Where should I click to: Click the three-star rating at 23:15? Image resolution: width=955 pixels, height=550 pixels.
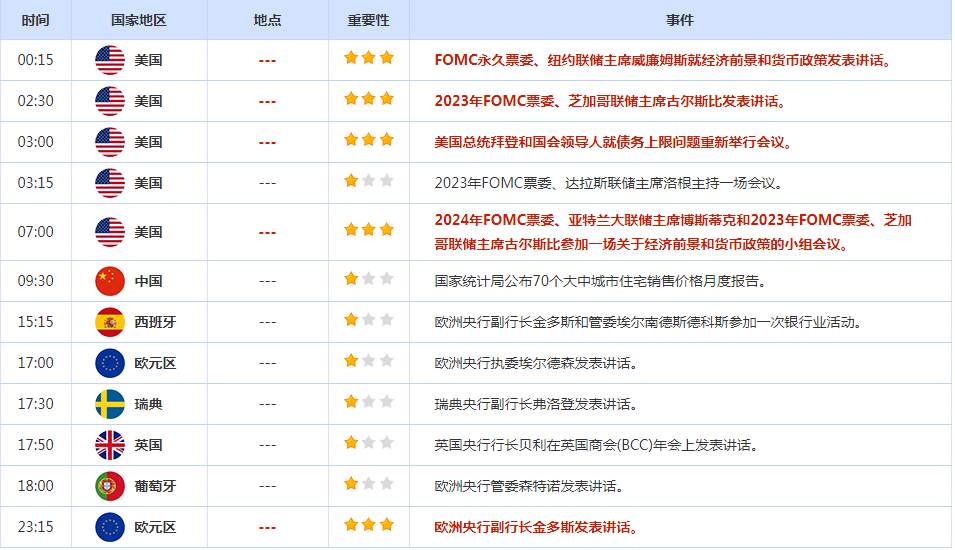pyautogui.click(x=368, y=524)
